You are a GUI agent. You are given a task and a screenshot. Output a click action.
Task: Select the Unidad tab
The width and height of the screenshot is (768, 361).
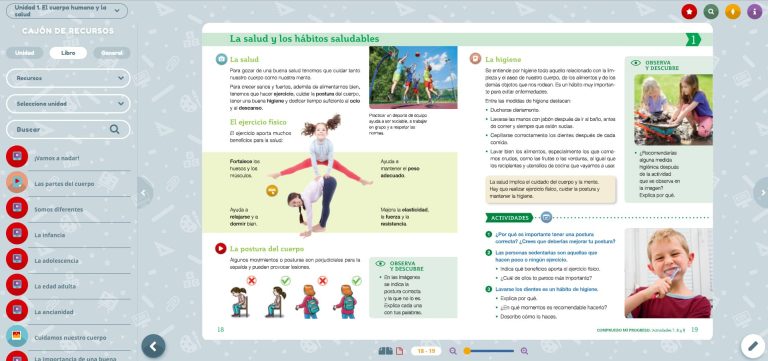coord(24,53)
